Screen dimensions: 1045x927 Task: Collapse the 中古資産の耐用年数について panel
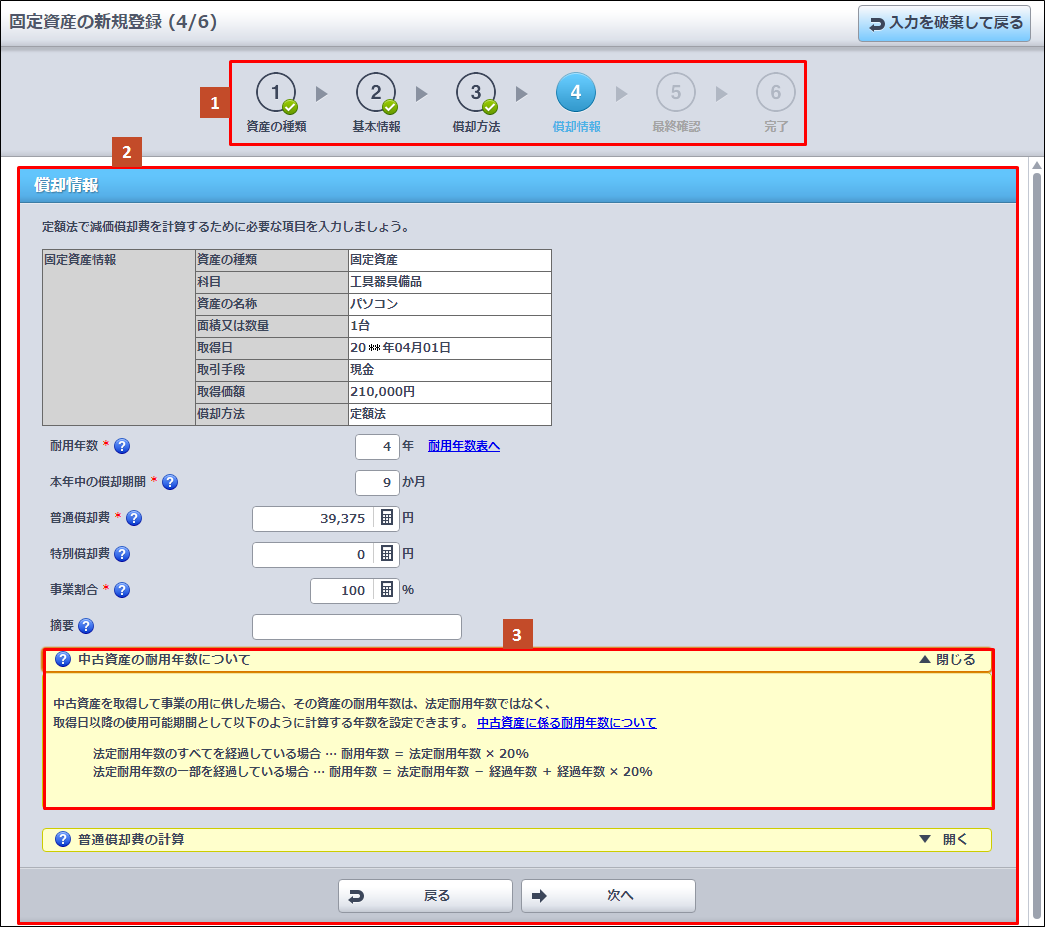(x=946, y=660)
